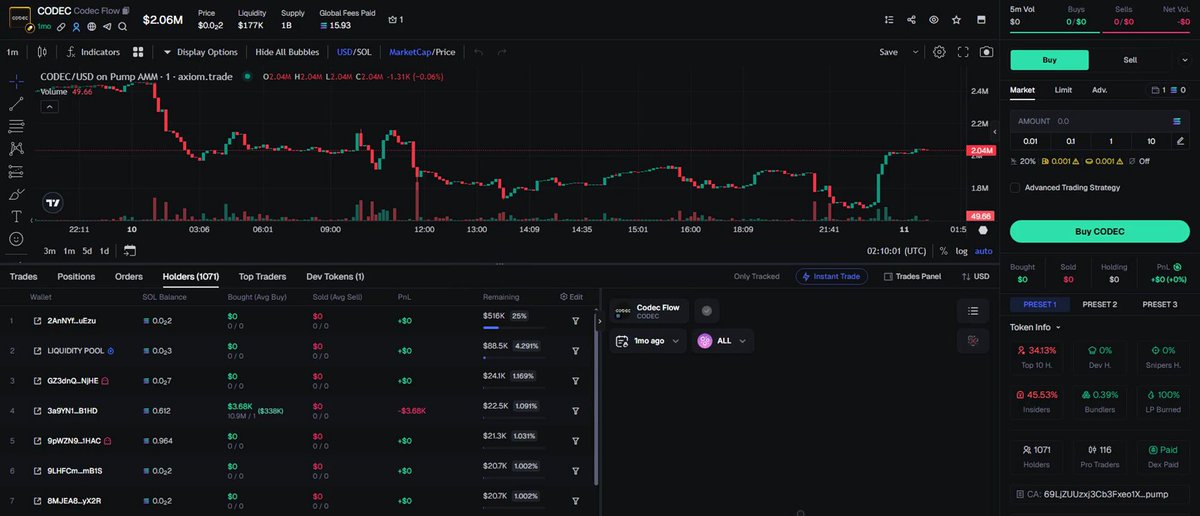Open the token's link icon
Image resolution: width=1200 pixels, height=516 pixels.
(61, 26)
